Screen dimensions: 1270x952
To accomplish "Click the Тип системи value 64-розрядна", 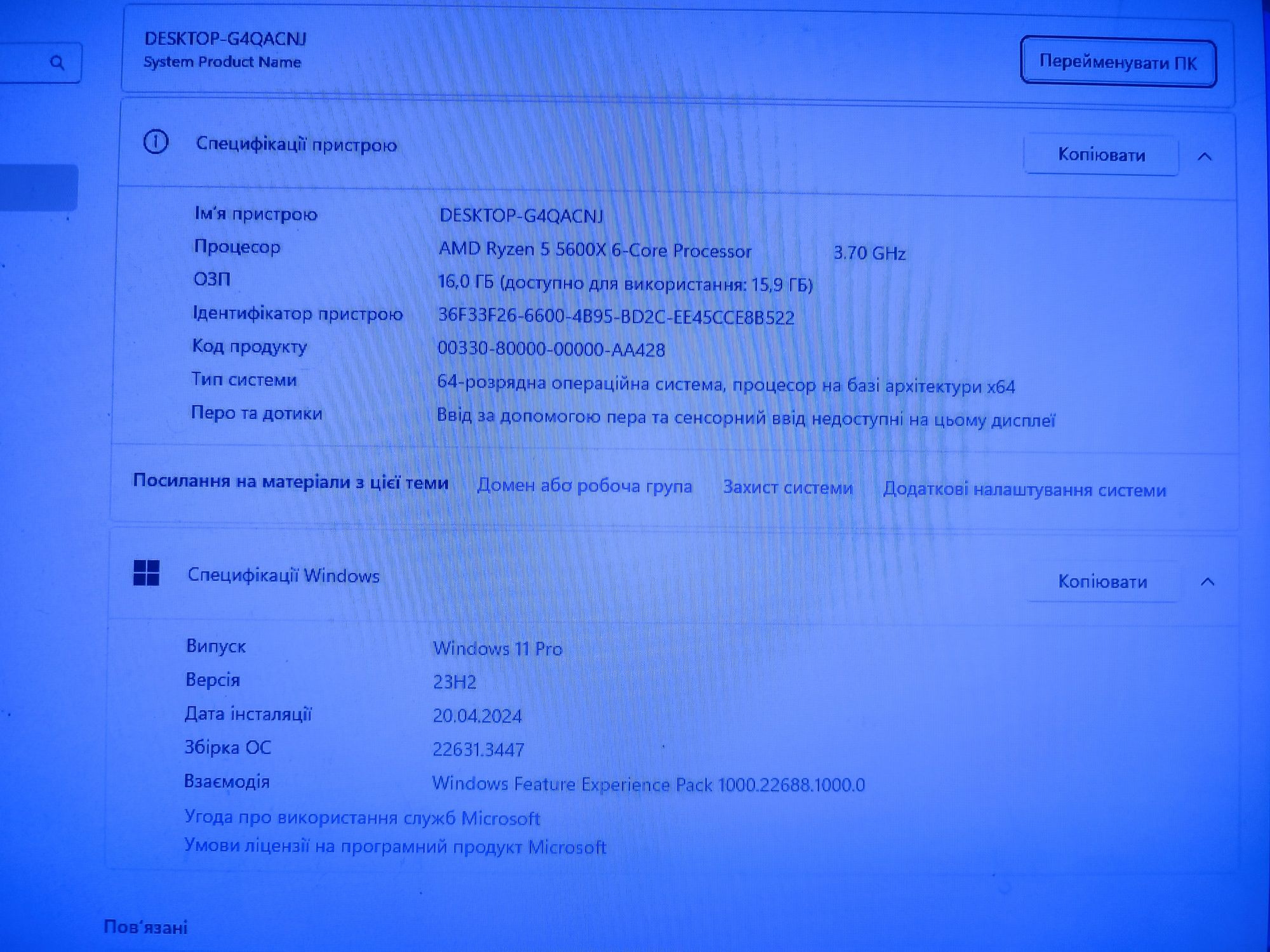I will click(x=726, y=384).
